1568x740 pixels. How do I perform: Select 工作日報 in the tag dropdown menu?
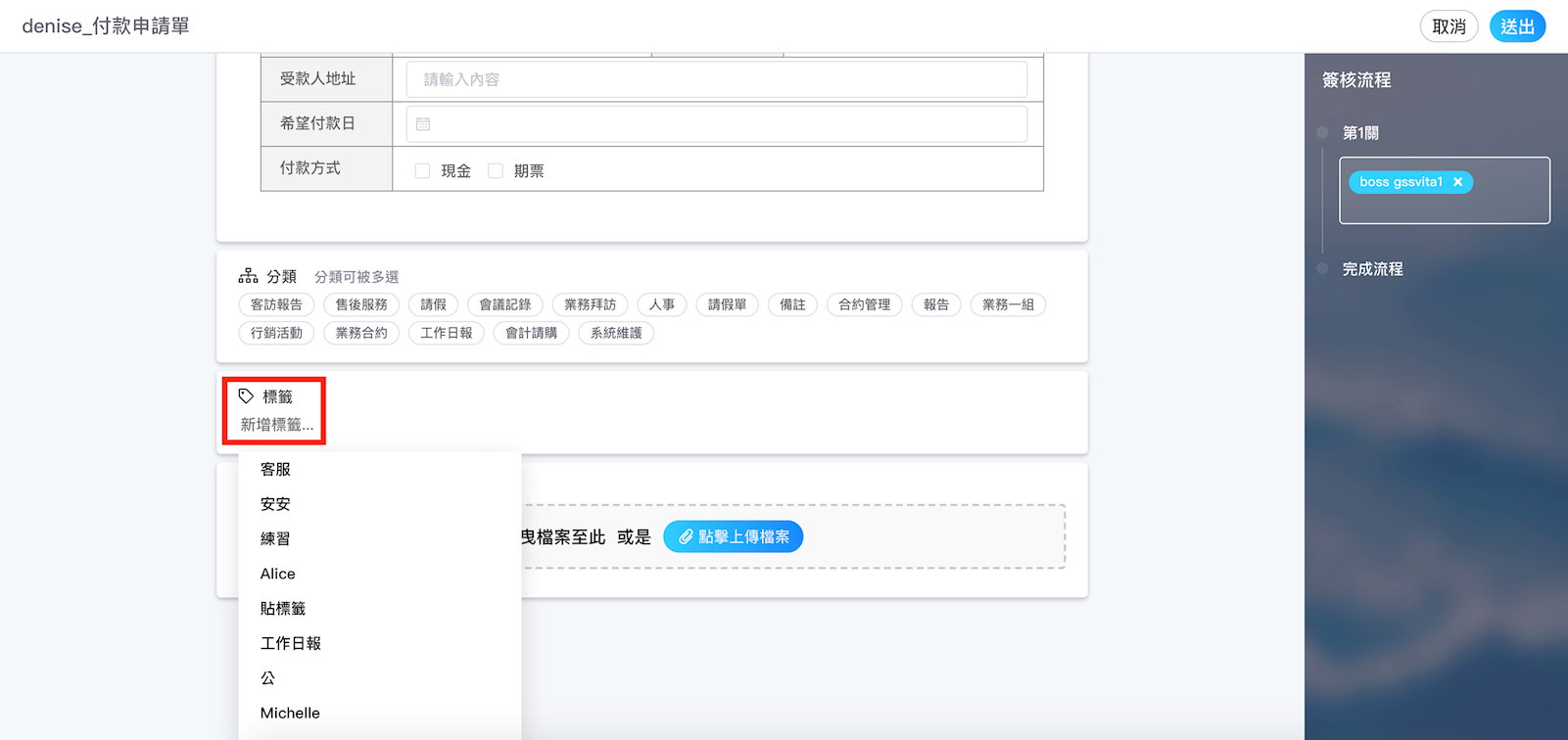291,643
